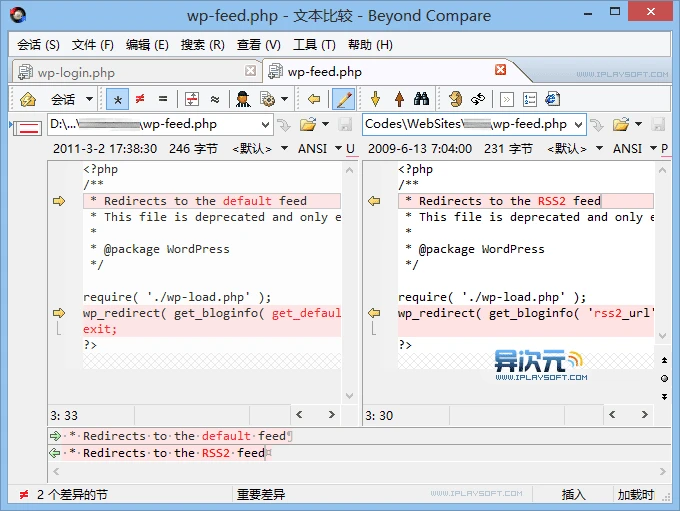
Task: Close the wp-login.php tab
Action: pyautogui.click(x=250, y=71)
